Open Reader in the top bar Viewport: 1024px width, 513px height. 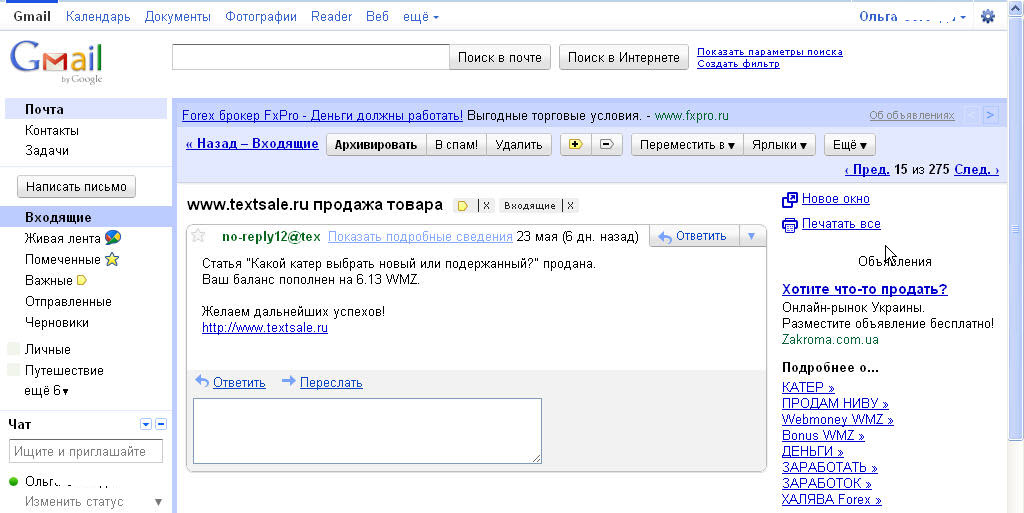coord(331,17)
